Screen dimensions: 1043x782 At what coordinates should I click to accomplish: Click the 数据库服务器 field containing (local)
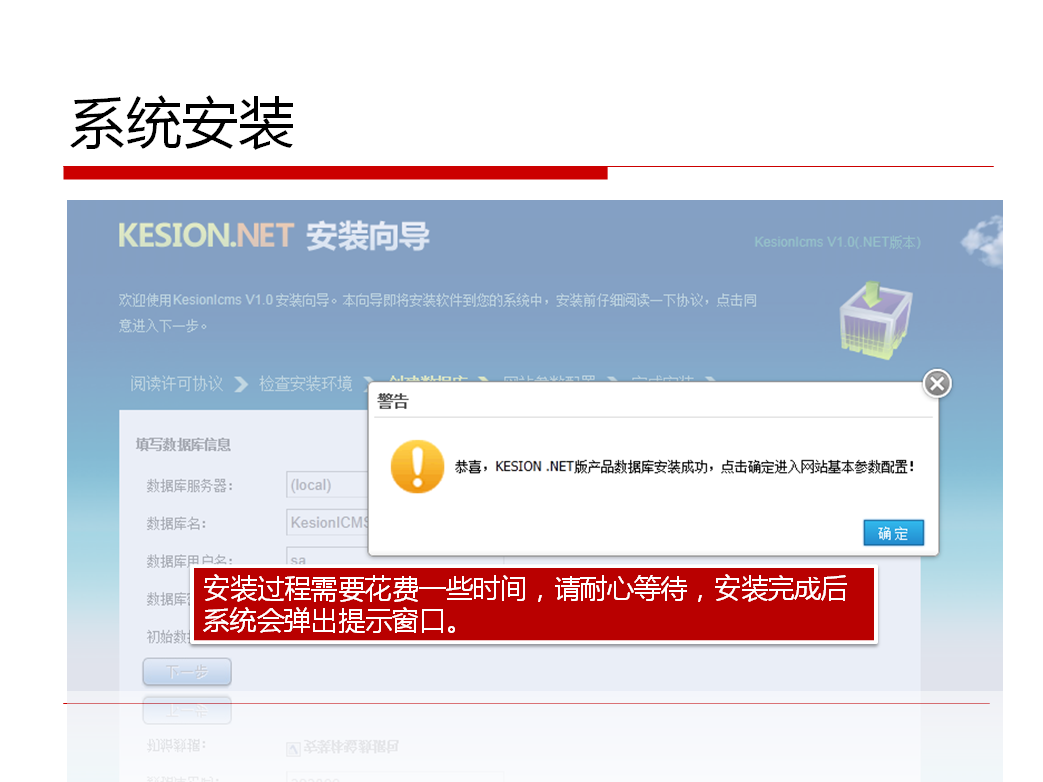[x=327, y=485]
